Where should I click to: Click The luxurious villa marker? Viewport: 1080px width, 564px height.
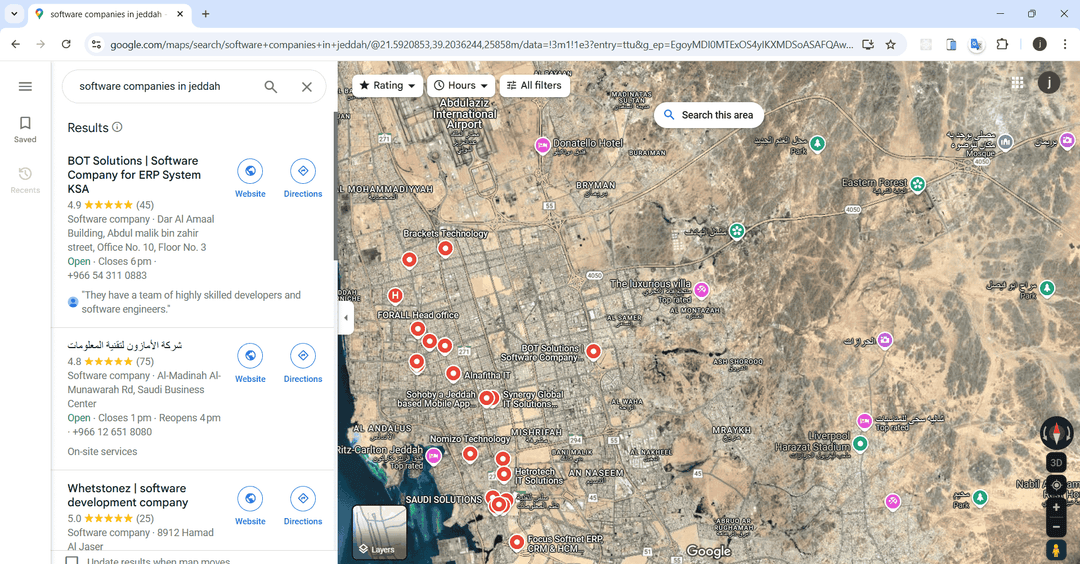tap(701, 290)
